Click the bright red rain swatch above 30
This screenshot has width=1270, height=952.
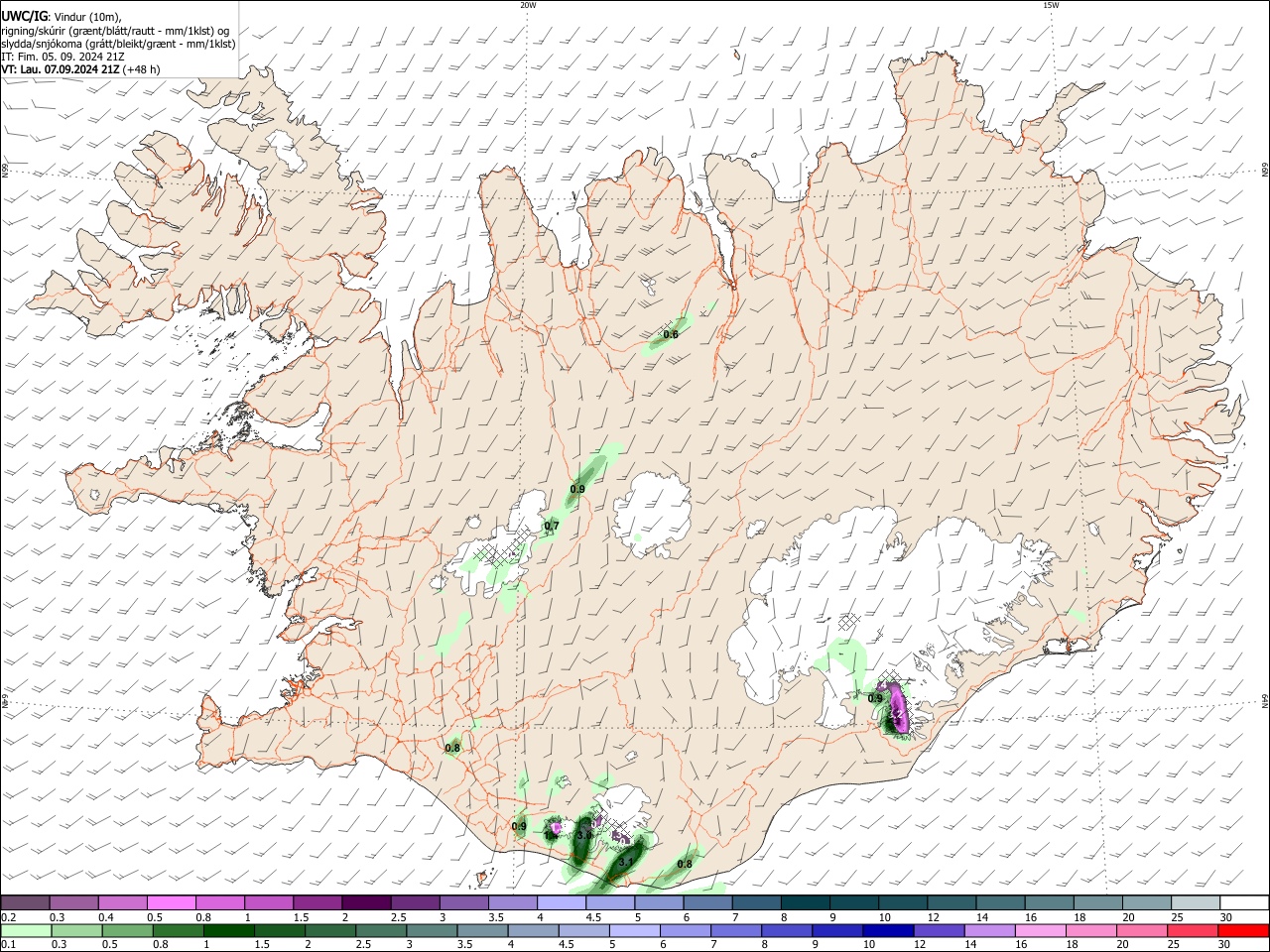tap(1241, 930)
